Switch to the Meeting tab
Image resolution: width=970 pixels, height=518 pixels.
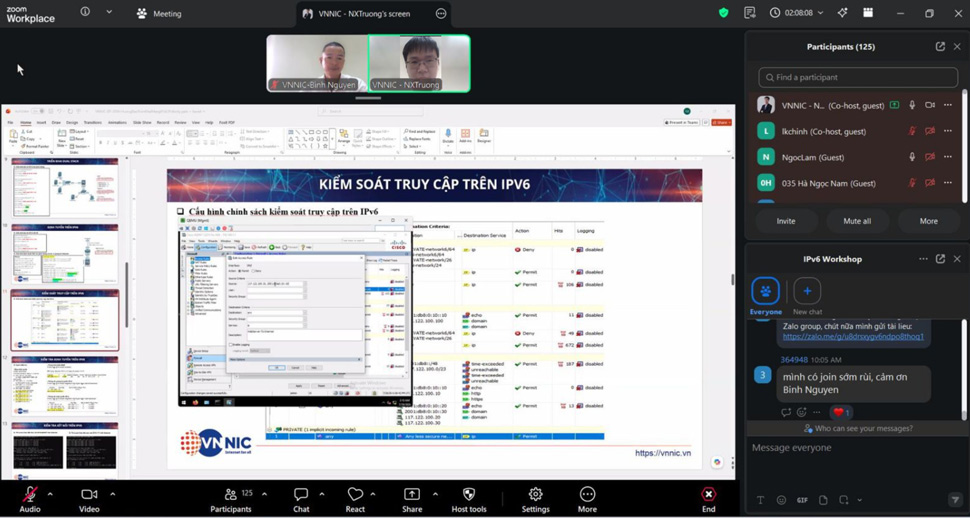(159, 14)
